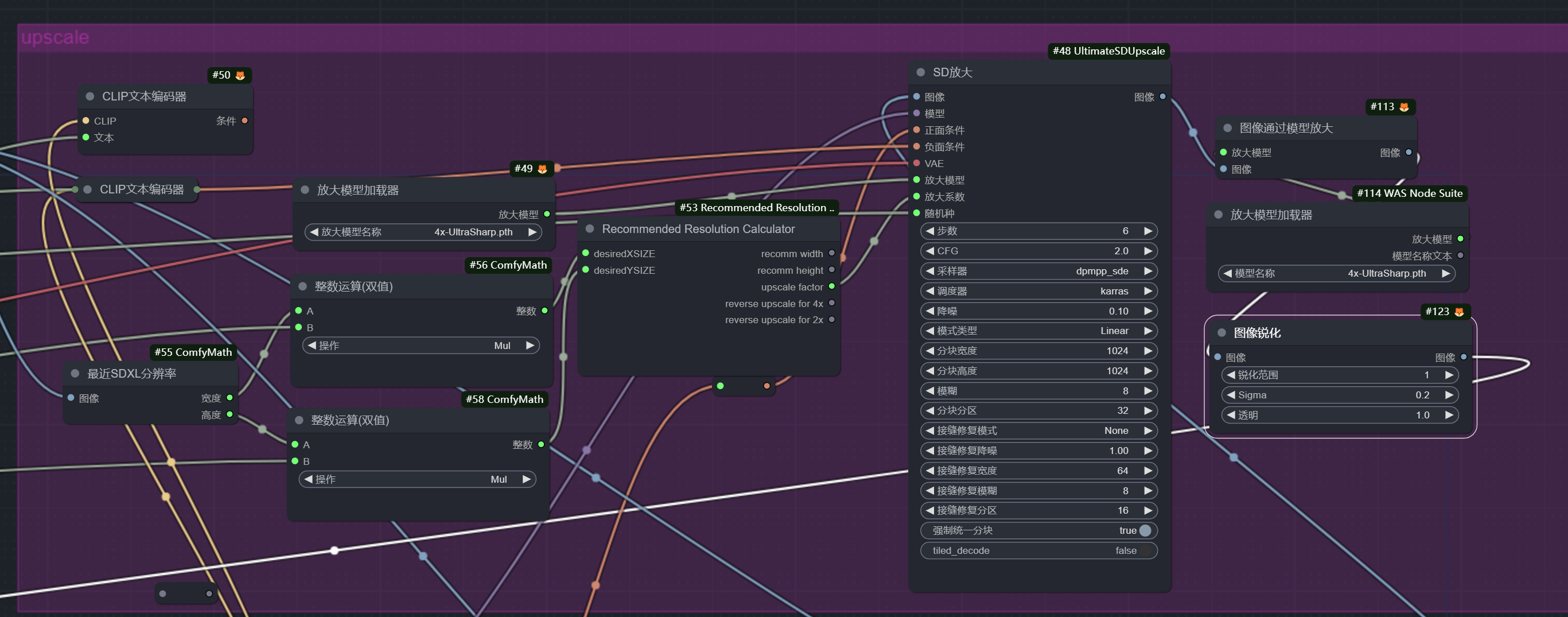Click the 图像 output socket on 图像锐化
The image size is (1568, 617).
click(x=1464, y=357)
